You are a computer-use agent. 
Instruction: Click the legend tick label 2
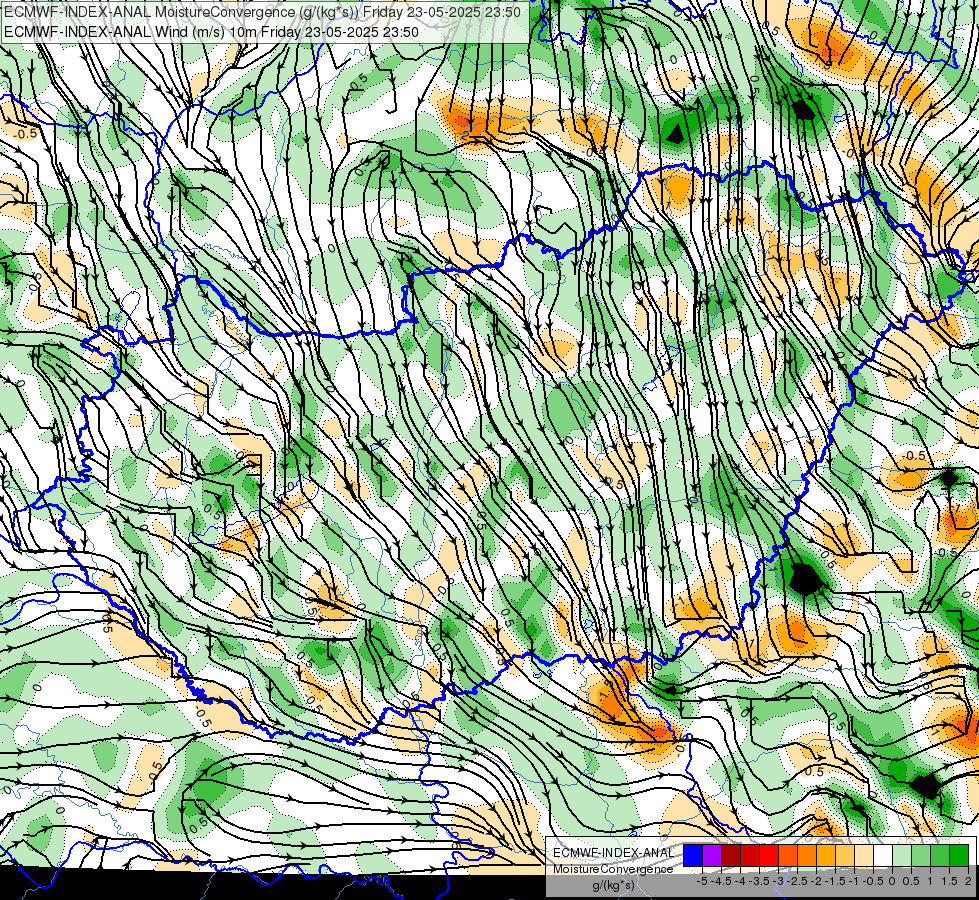click(x=968, y=881)
